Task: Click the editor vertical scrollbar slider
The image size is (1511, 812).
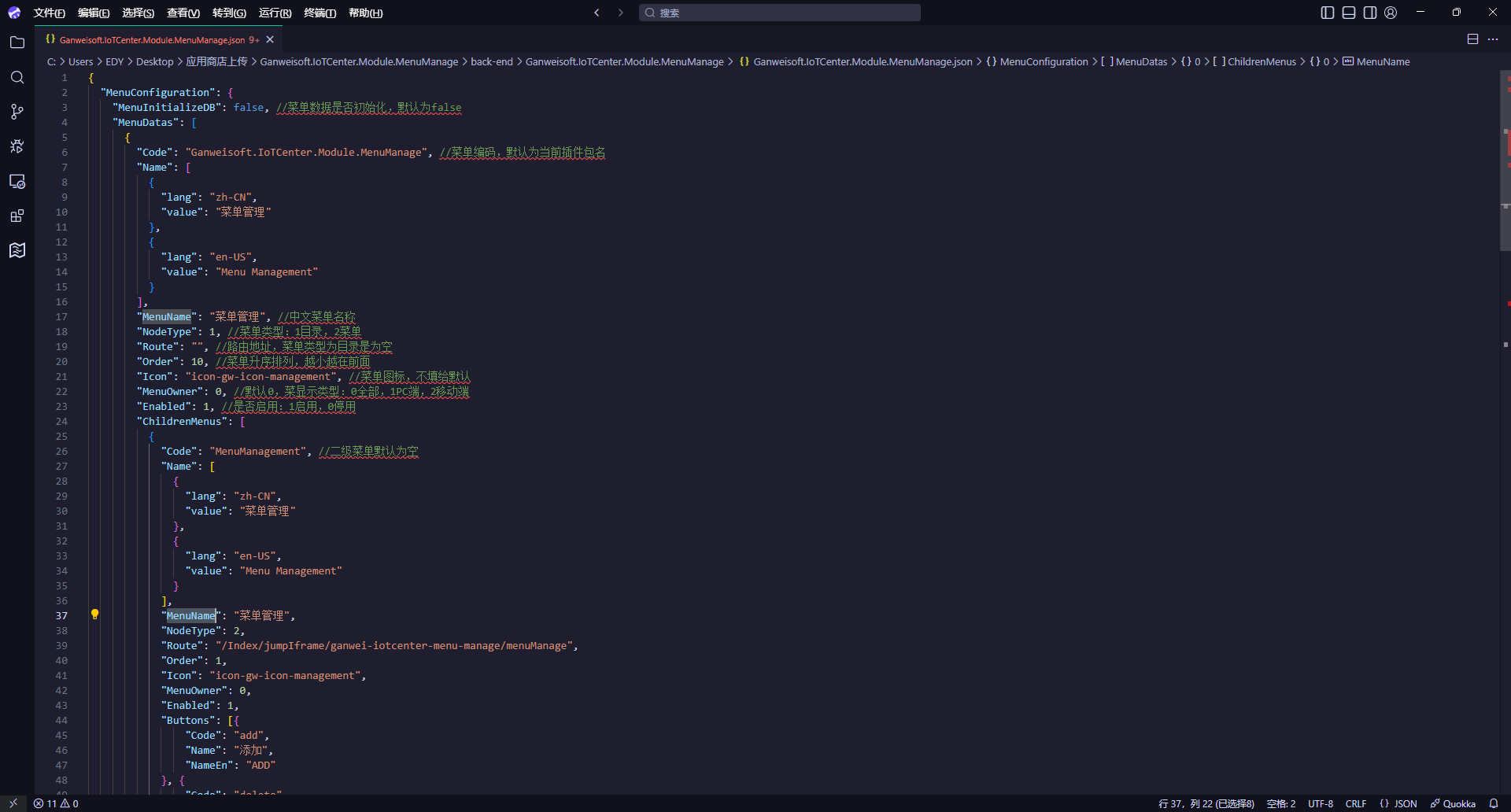Action: (1505, 161)
